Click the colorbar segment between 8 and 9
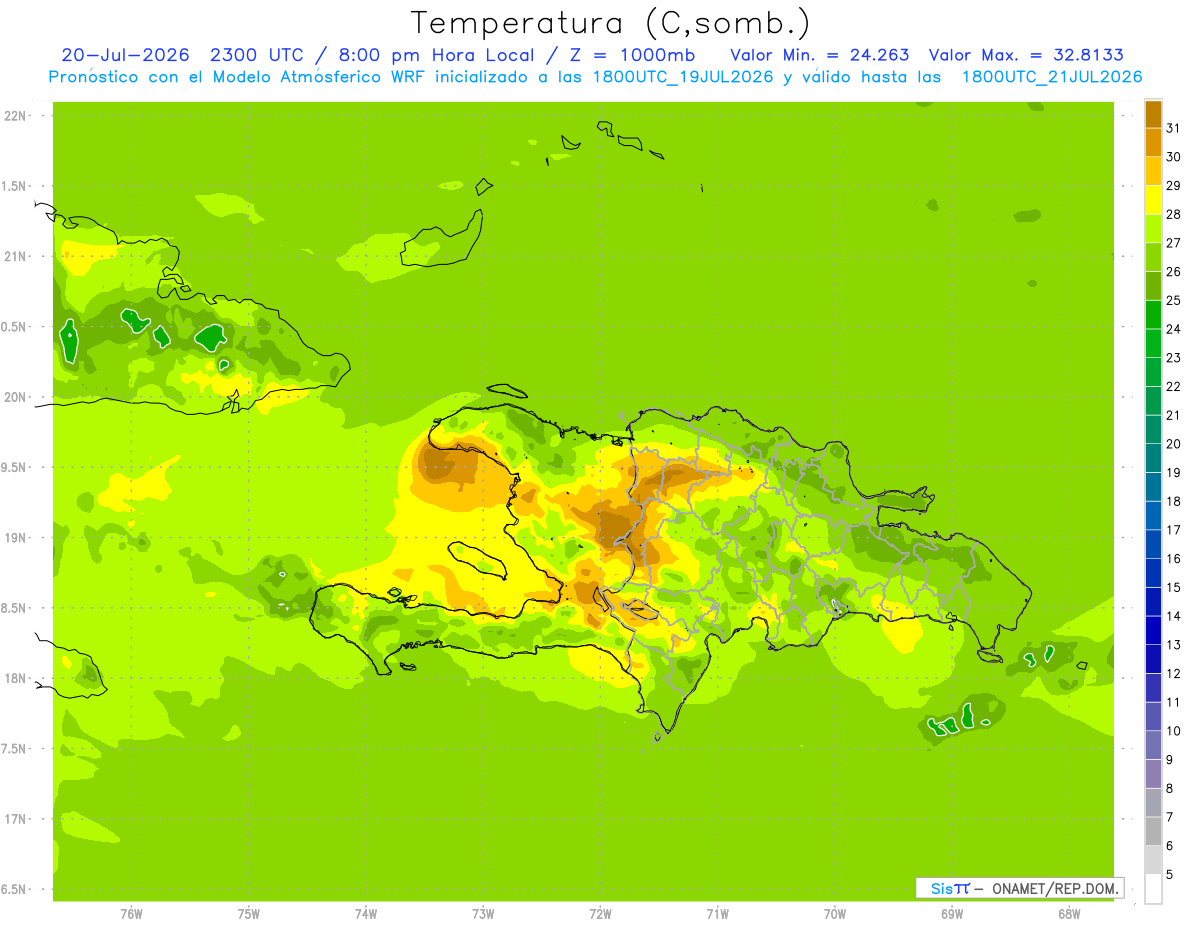The height and width of the screenshot is (927, 1200). point(1153,774)
